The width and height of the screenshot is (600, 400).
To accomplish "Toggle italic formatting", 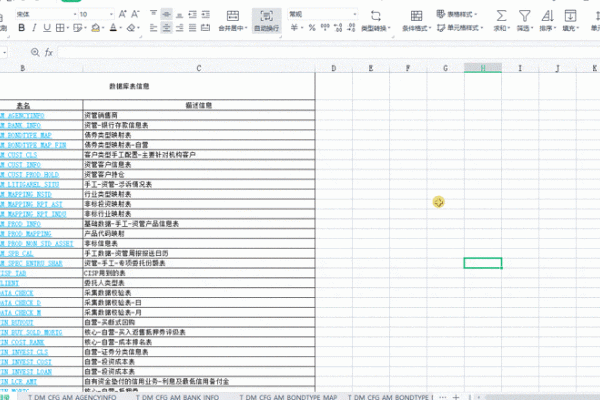I will (x=34, y=28).
